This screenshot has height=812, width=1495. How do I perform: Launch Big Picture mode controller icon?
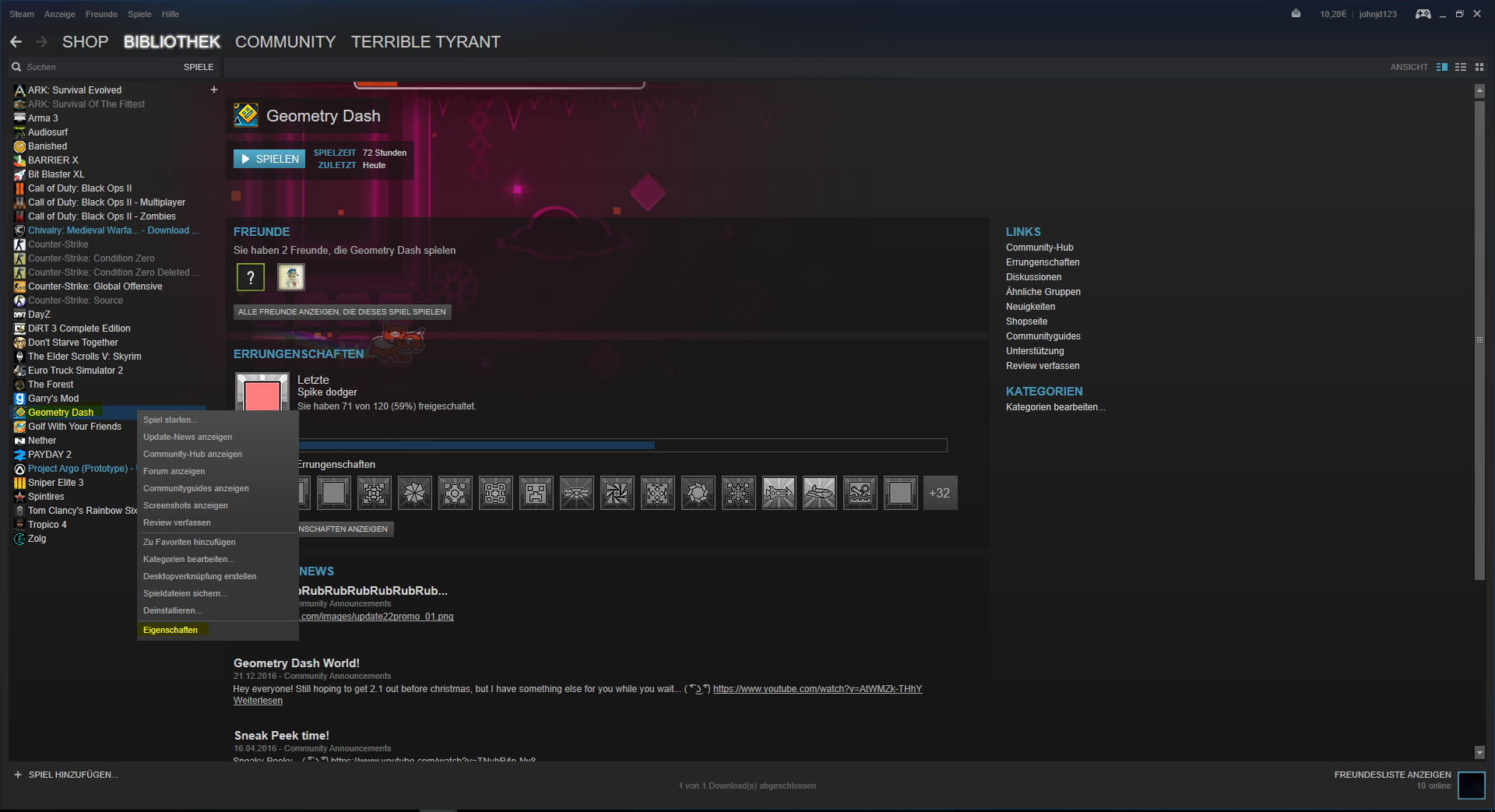tap(1423, 14)
